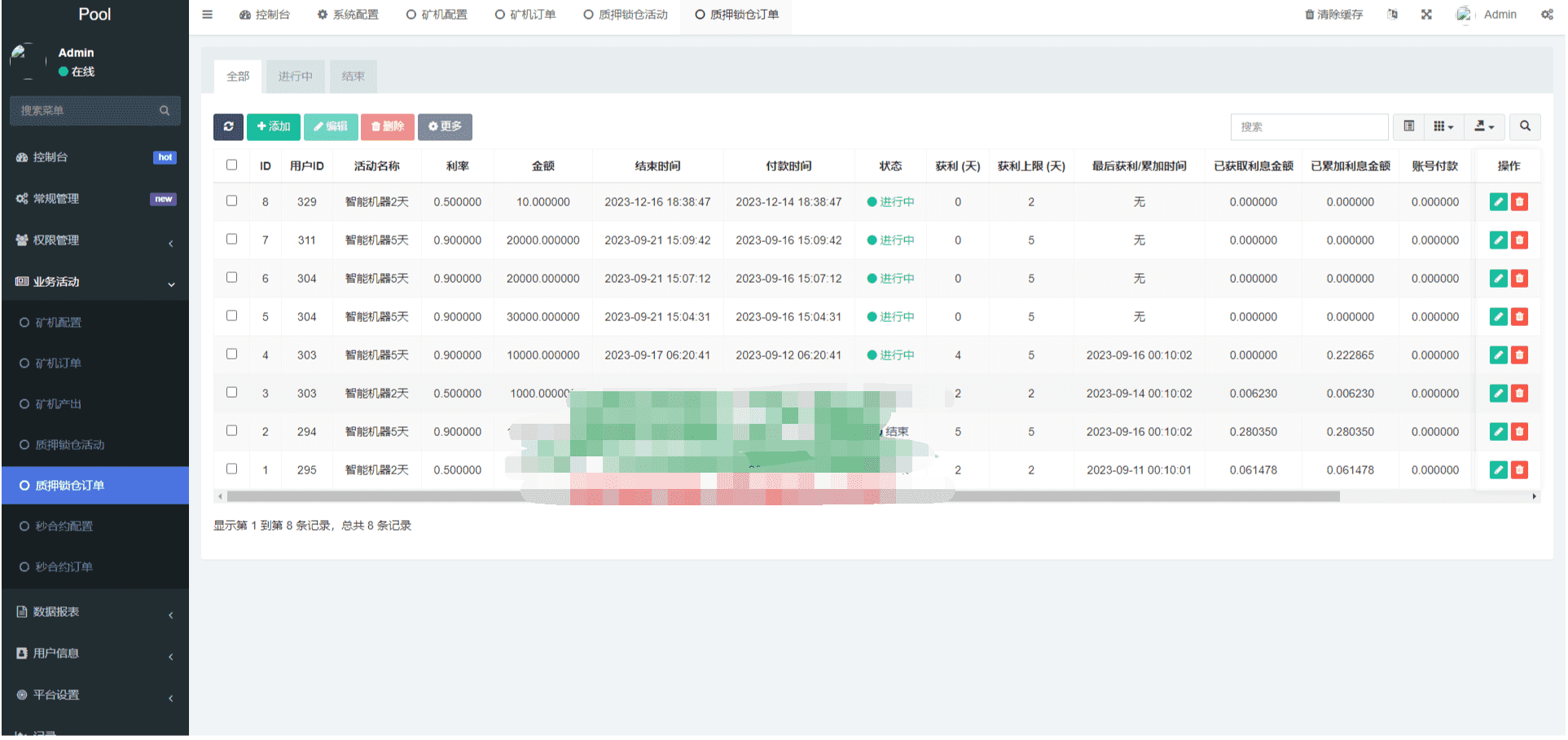Toggle the table view mode icon
The image size is (1568, 740).
(1409, 126)
